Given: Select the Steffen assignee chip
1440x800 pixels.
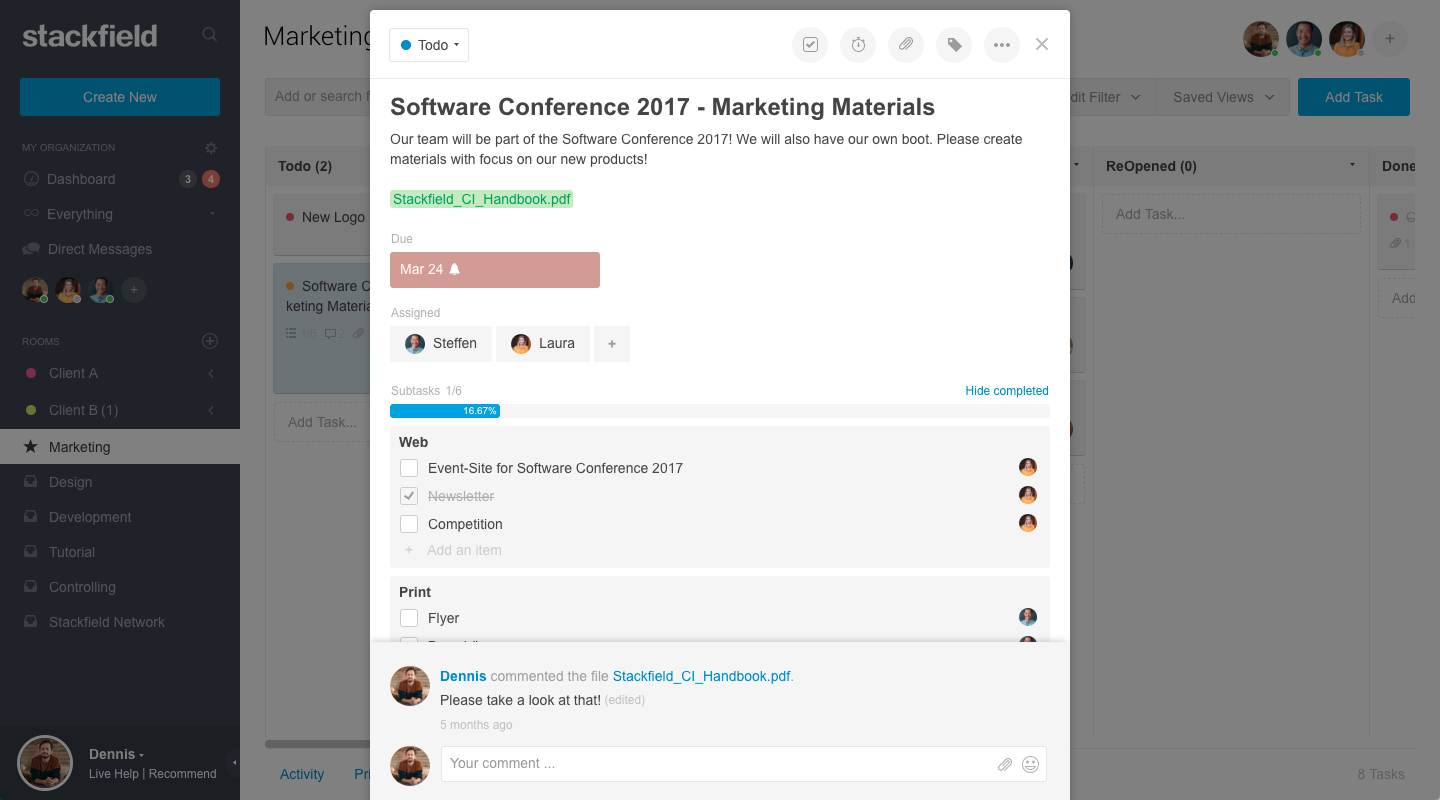Looking at the screenshot, I should click(x=441, y=344).
